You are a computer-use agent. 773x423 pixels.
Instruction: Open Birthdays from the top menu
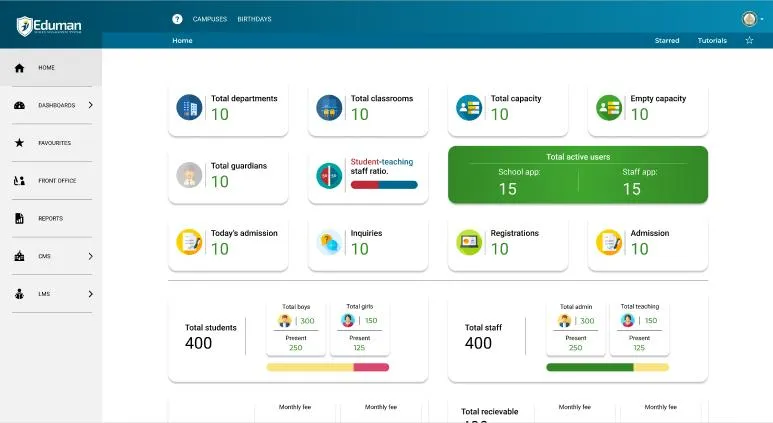(x=254, y=19)
